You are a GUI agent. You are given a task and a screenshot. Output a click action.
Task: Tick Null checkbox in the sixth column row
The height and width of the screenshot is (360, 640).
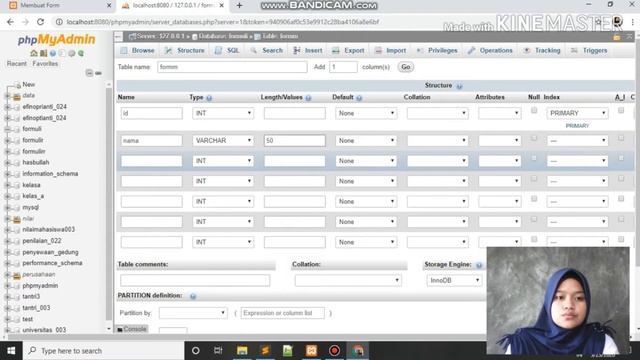pyautogui.click(x=534, y=219)
